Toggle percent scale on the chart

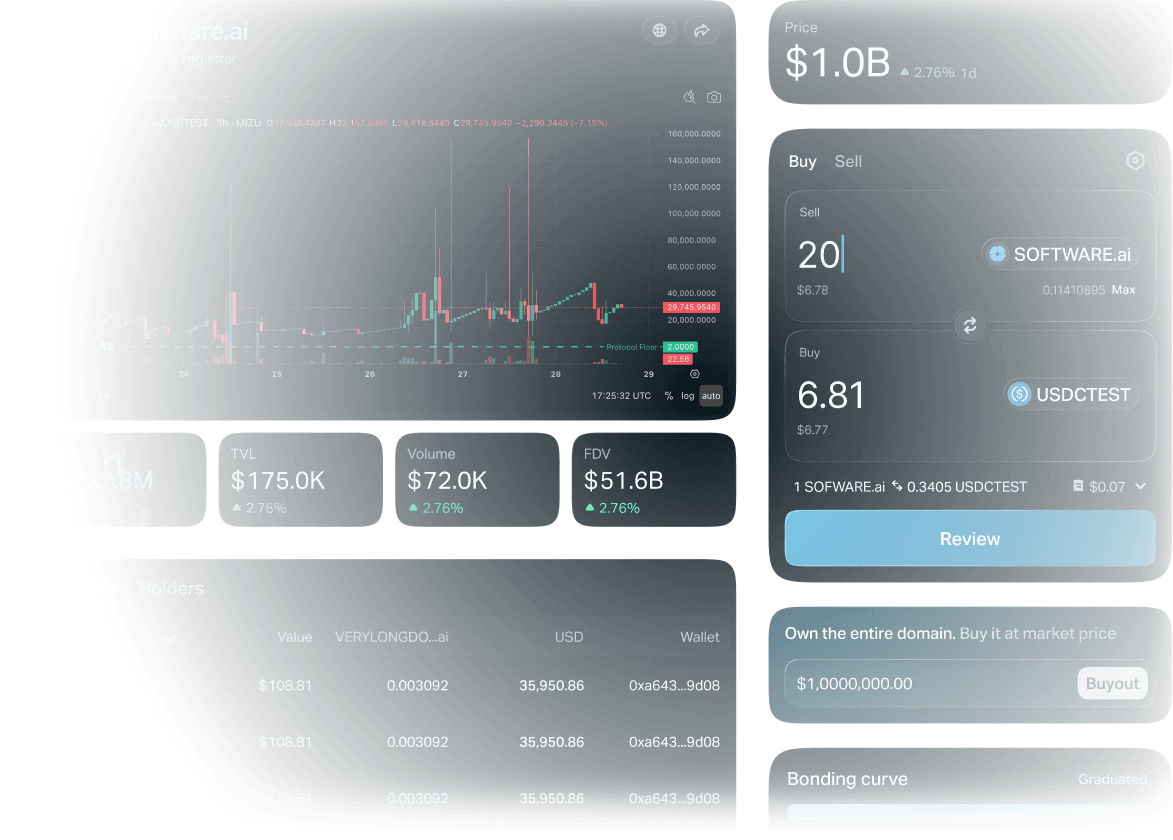[x=667, y=395]
